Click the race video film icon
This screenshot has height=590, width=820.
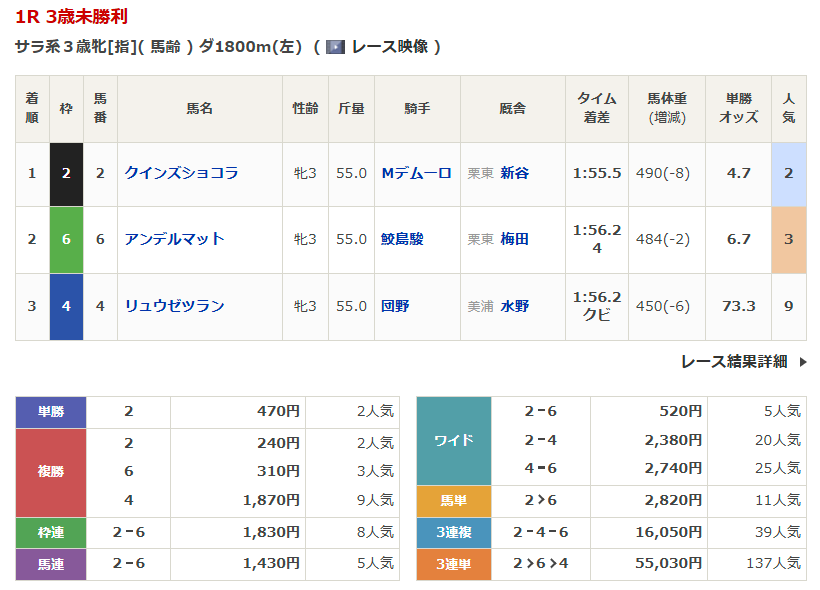click(x=335, y=47)
